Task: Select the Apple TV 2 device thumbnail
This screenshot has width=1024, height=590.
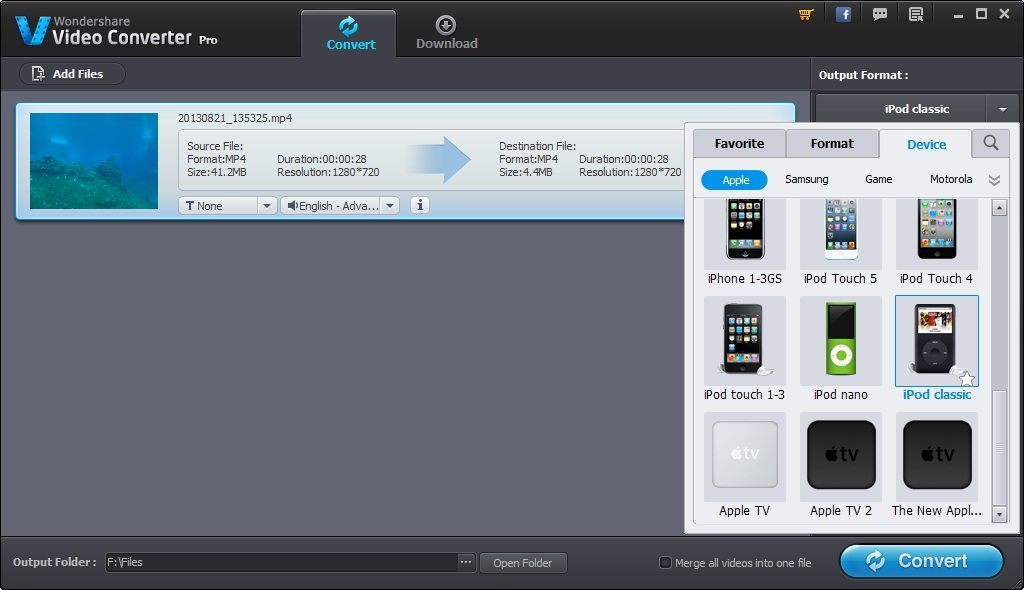Action: [x=840, y=455]
